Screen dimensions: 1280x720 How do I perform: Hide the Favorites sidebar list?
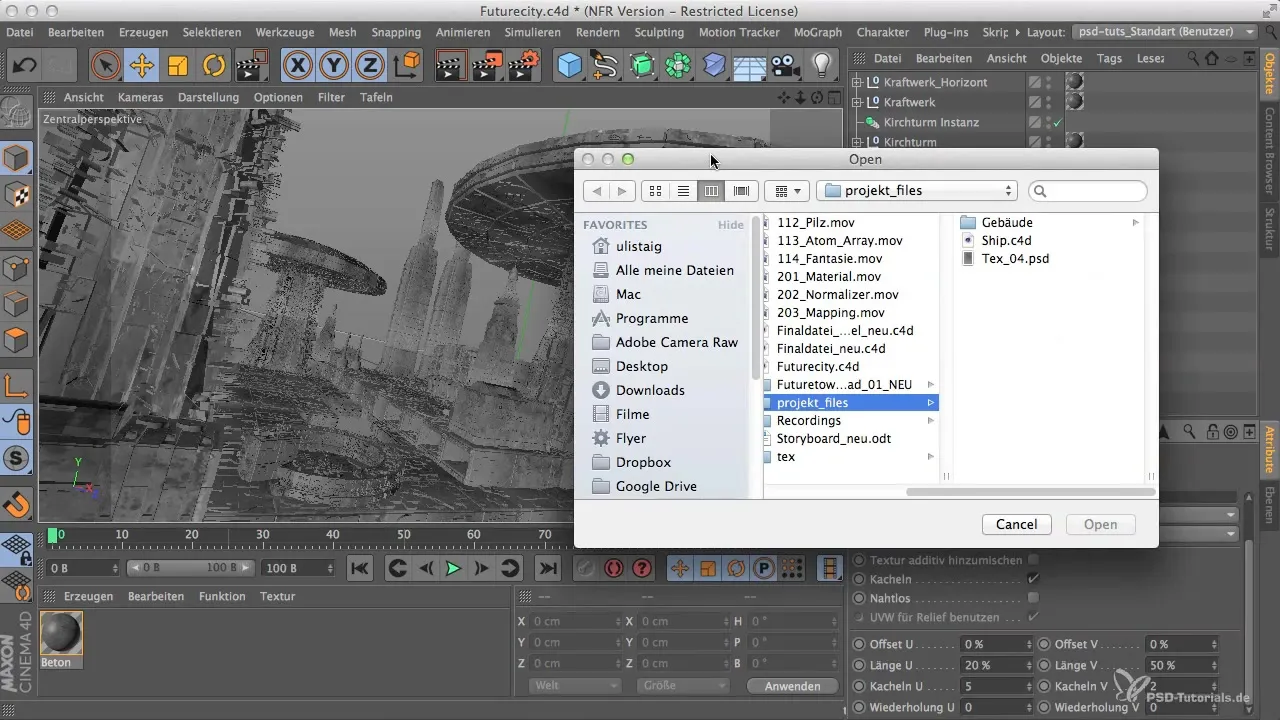tap(730, 225)
